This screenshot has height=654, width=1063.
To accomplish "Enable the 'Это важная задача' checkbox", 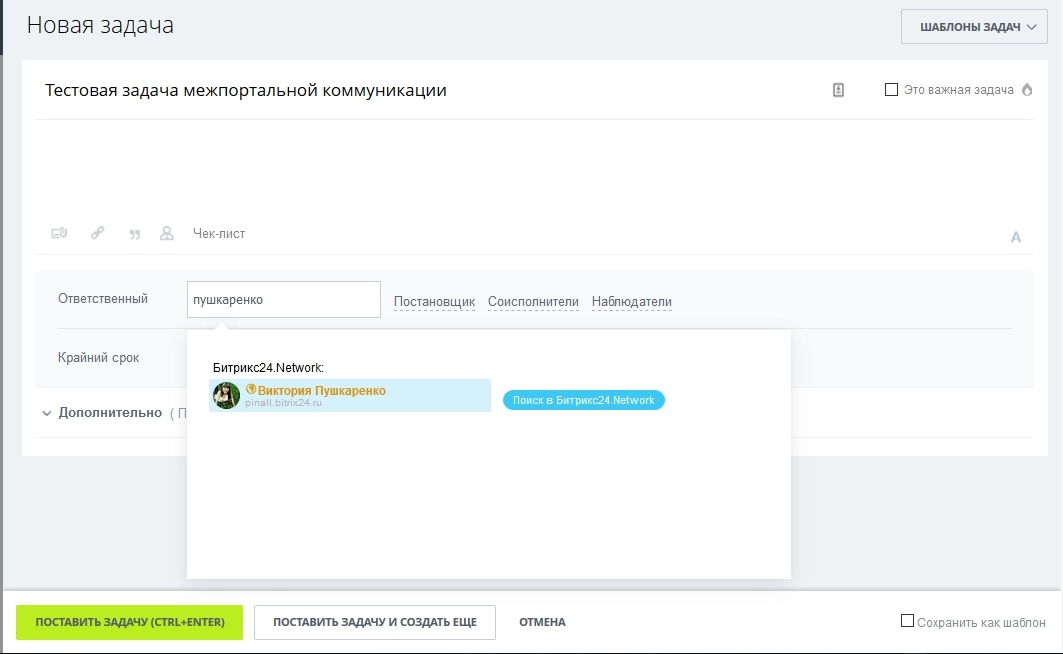I will 890,89.
